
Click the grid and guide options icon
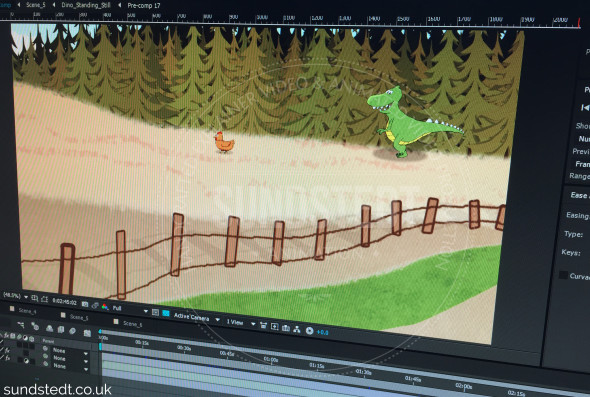click(35, 298)
